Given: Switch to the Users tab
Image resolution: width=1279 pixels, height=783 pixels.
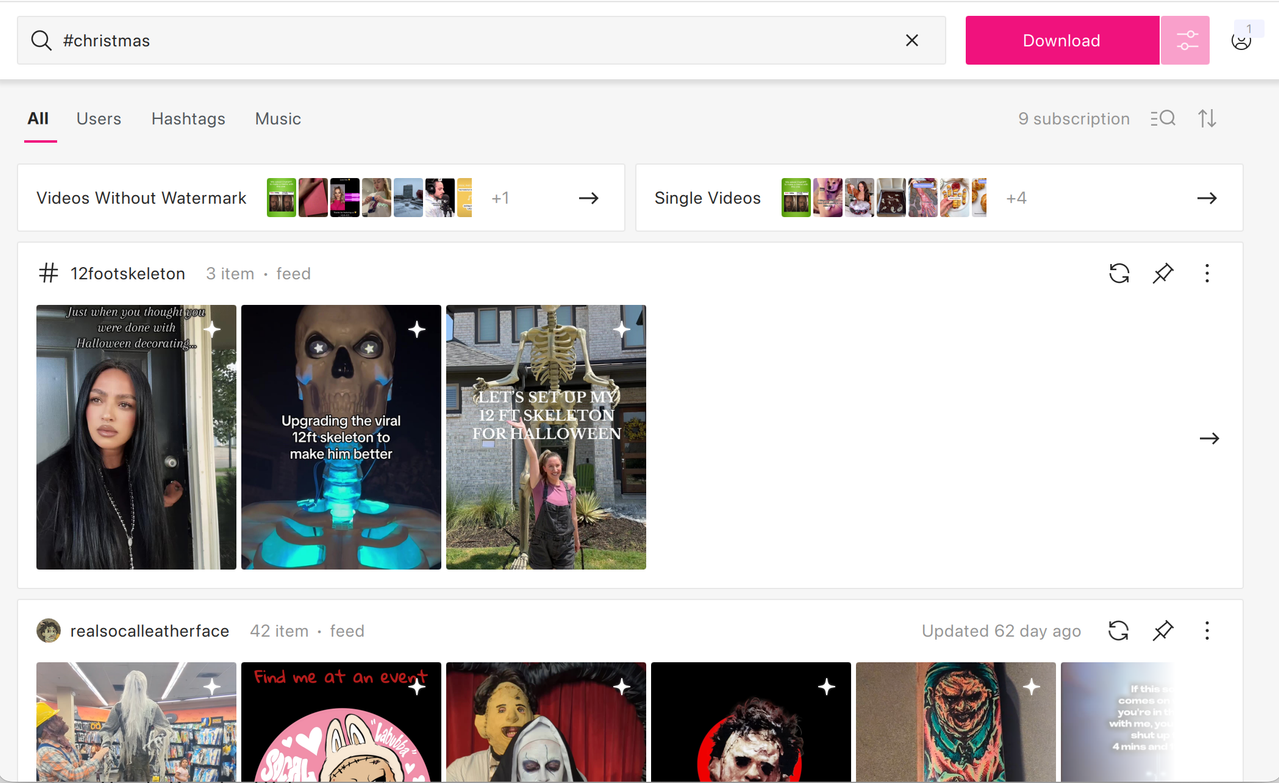Looking at the screenshot, I should click(x=99, y=119).
